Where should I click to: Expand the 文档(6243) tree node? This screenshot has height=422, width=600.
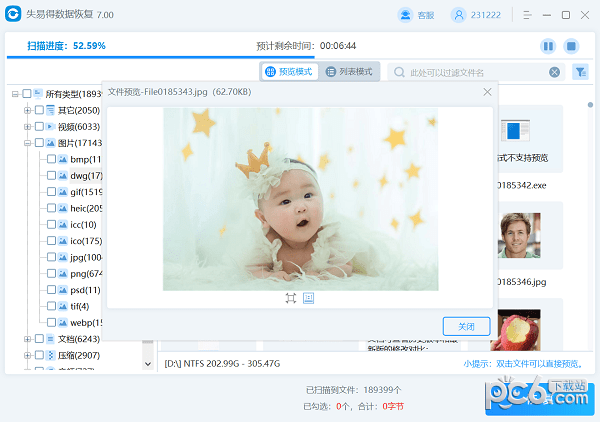tap(27, 339)
